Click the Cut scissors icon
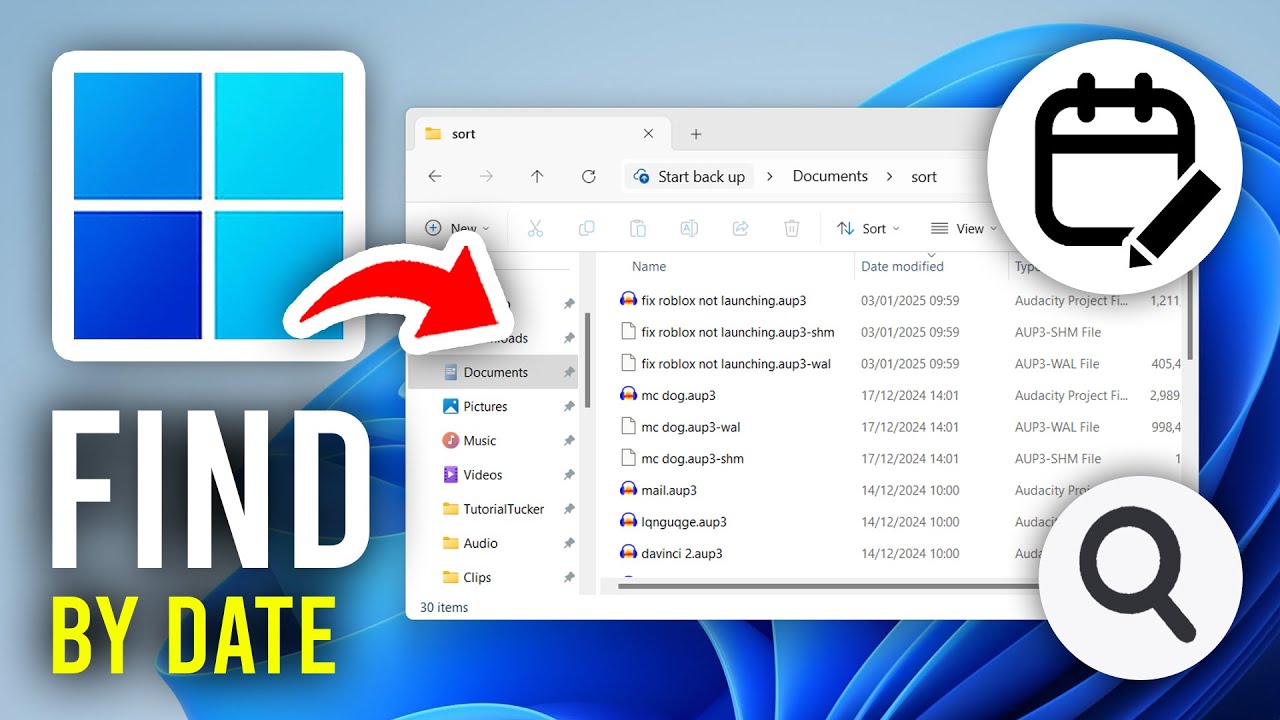Screen dimensions: 1280x720 (x=535, y=228)
